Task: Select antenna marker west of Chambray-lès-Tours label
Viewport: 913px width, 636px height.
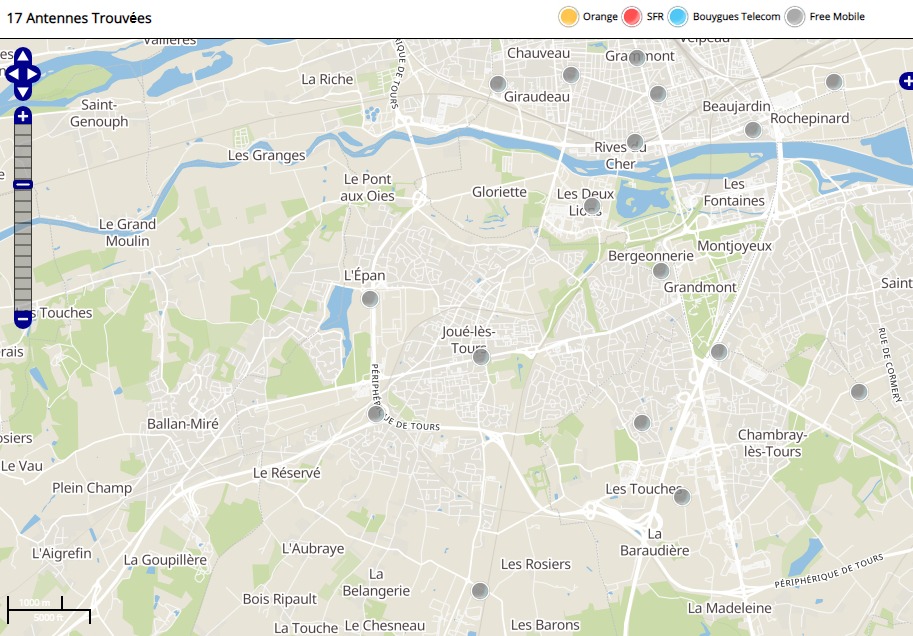Action: point(642,423)
